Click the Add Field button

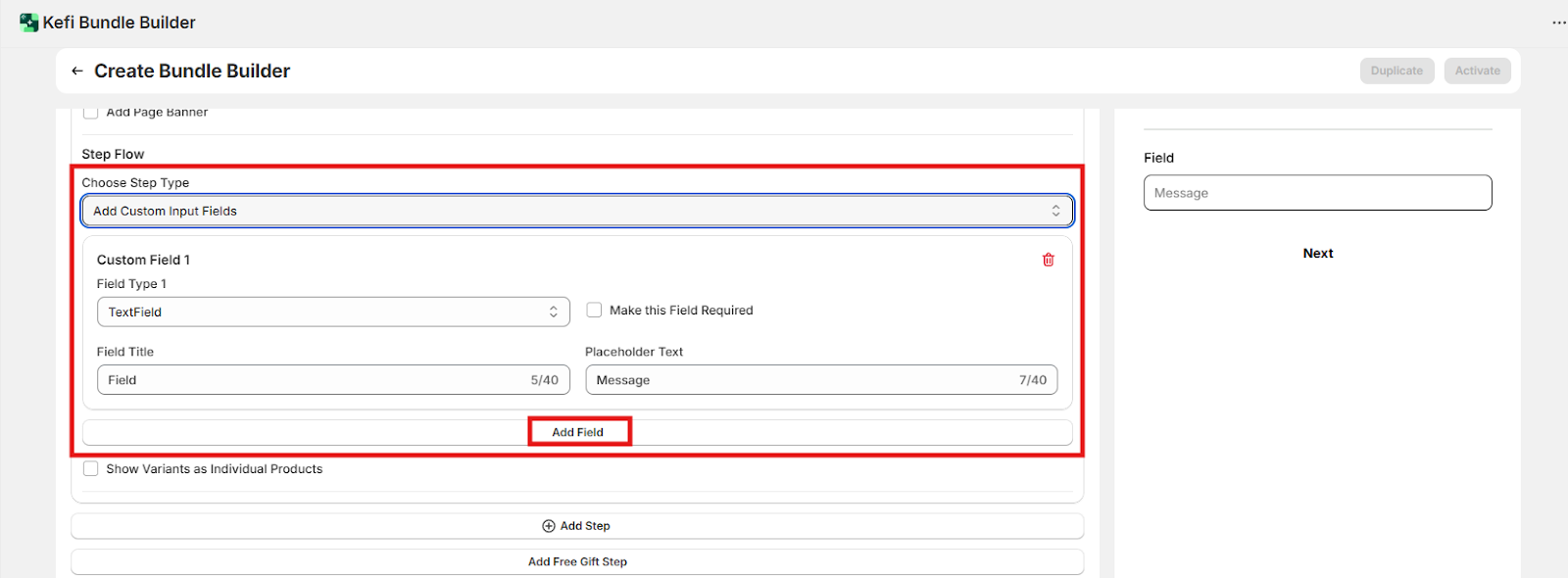coord(578,432)
